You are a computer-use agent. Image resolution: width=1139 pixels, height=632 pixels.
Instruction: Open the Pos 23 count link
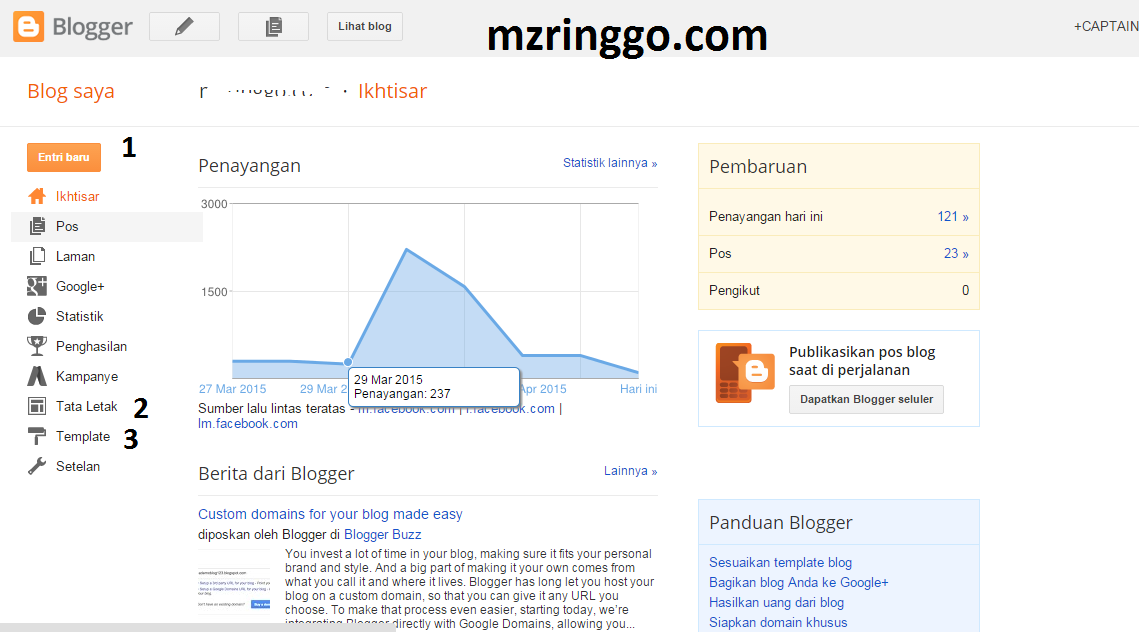click(x=956, y=254)
